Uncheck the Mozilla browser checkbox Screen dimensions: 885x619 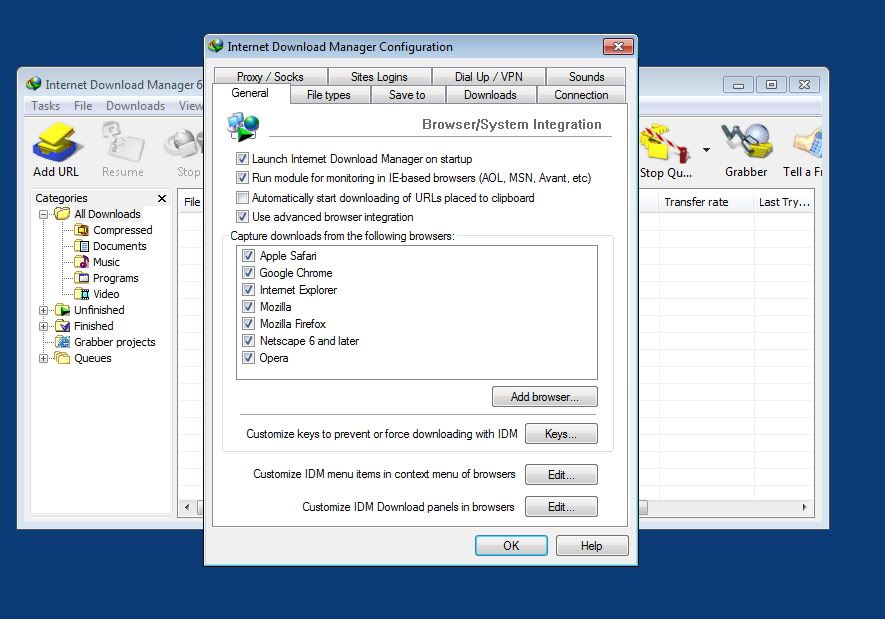tap(248, 306)
